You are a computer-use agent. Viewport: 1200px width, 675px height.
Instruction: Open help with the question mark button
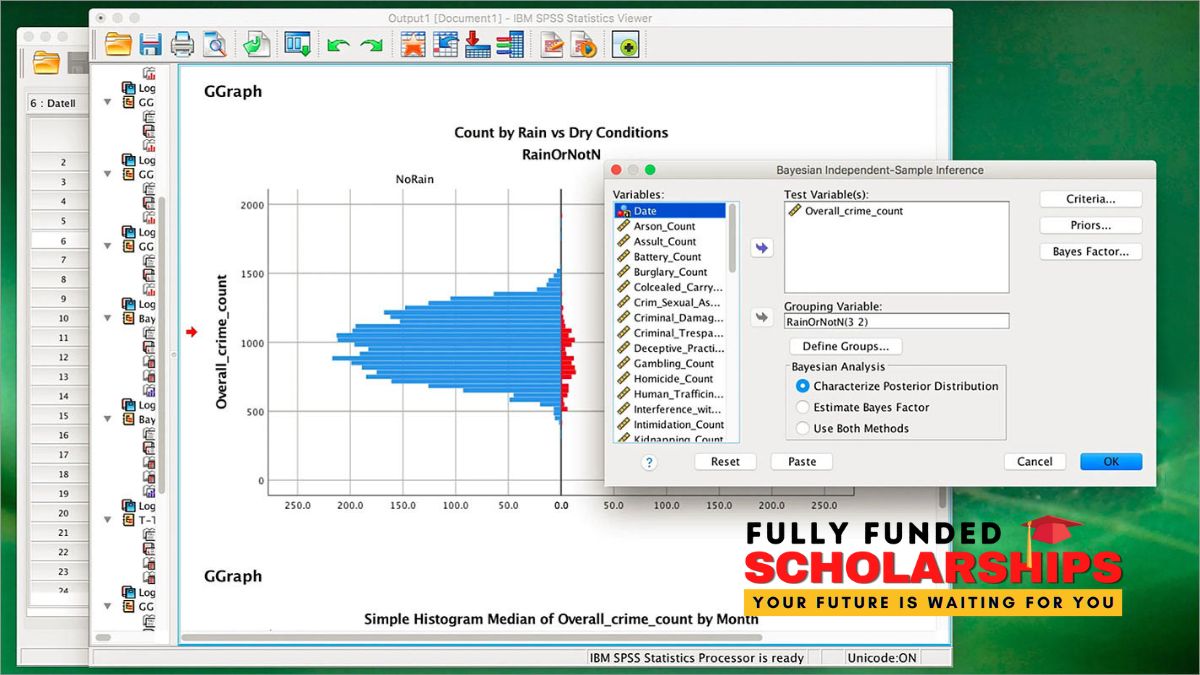pos(649,462)
